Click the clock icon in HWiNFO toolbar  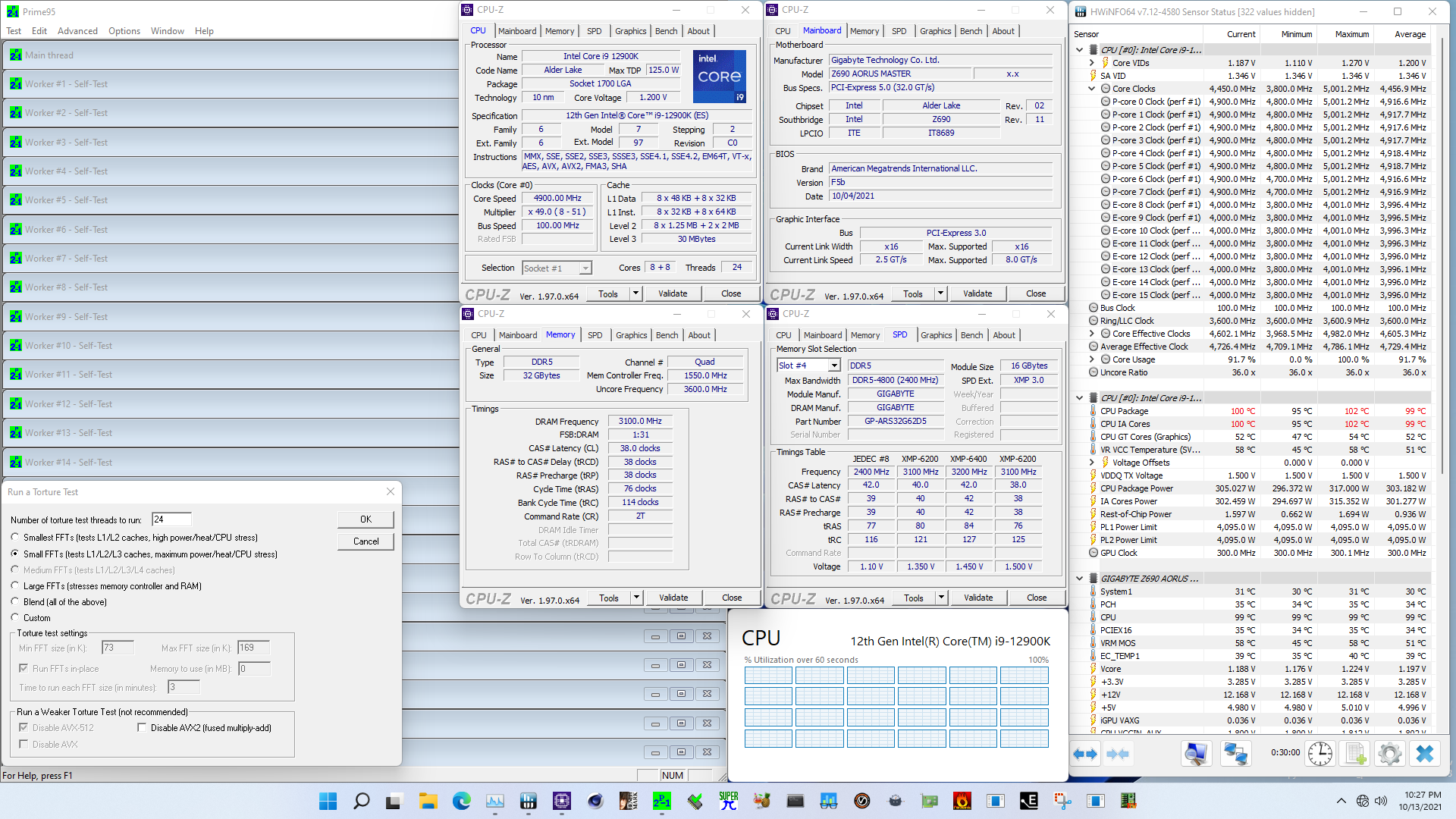pyautogui.click(x=1320, y=754)
